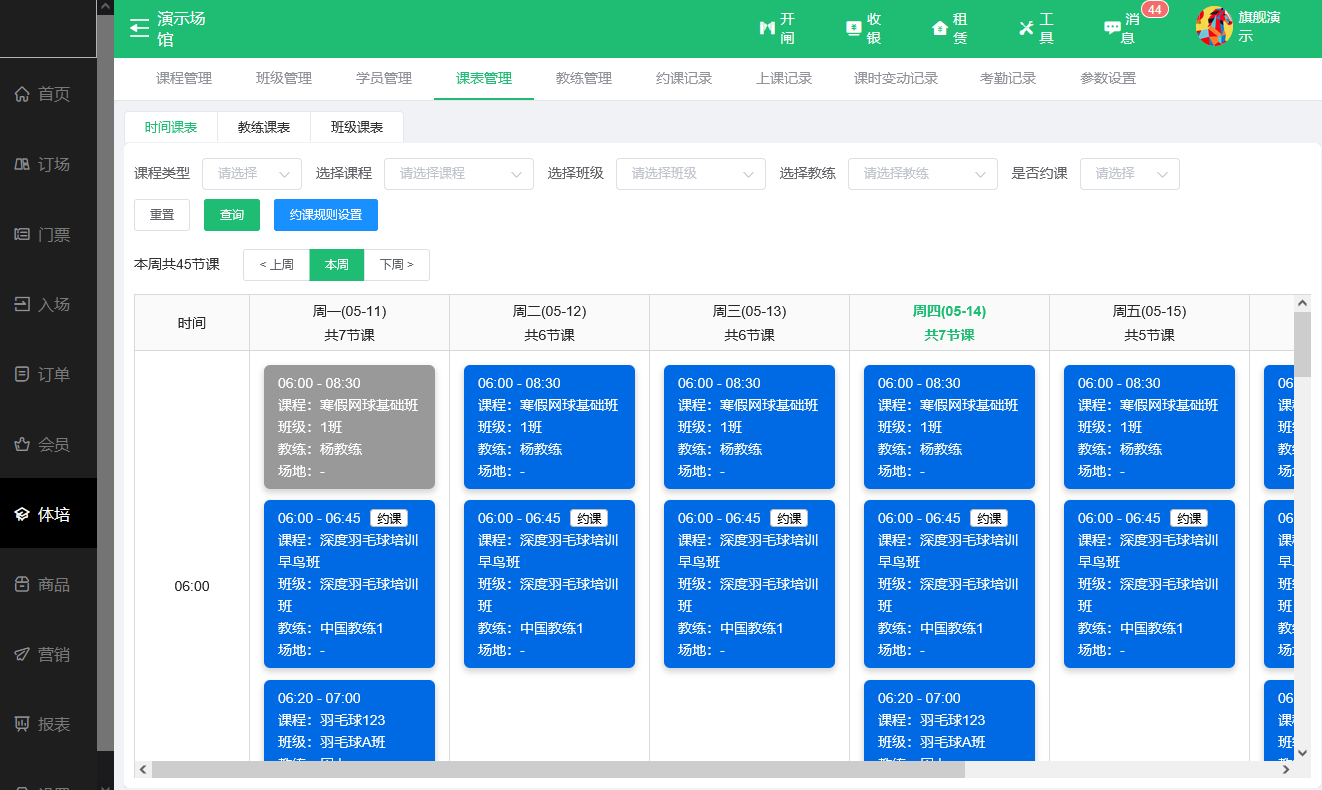
Task: Click the 重置 reset button
Action: 162,215
